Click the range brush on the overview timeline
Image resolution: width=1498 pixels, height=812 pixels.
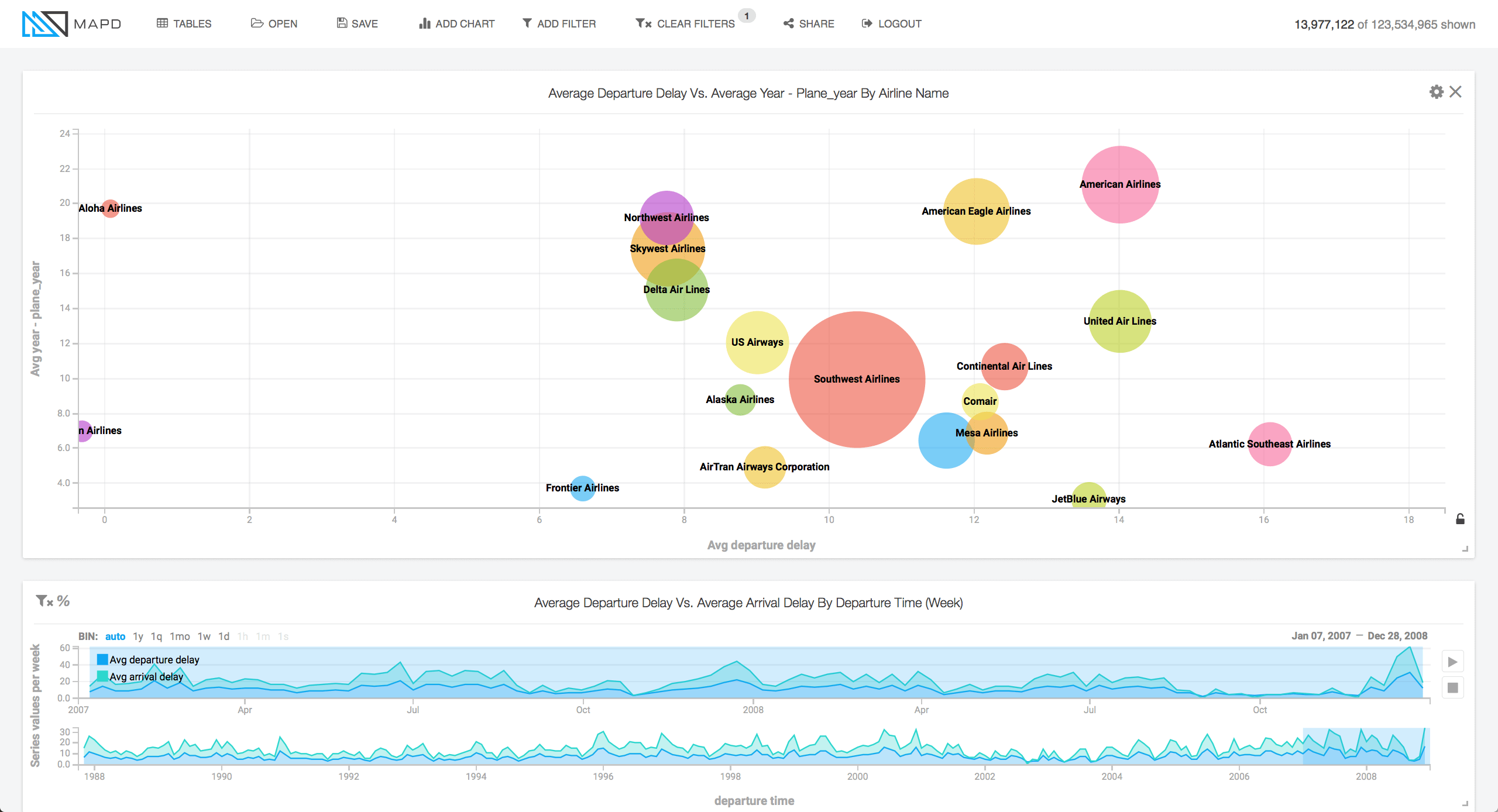click(x=1366, y=746)
